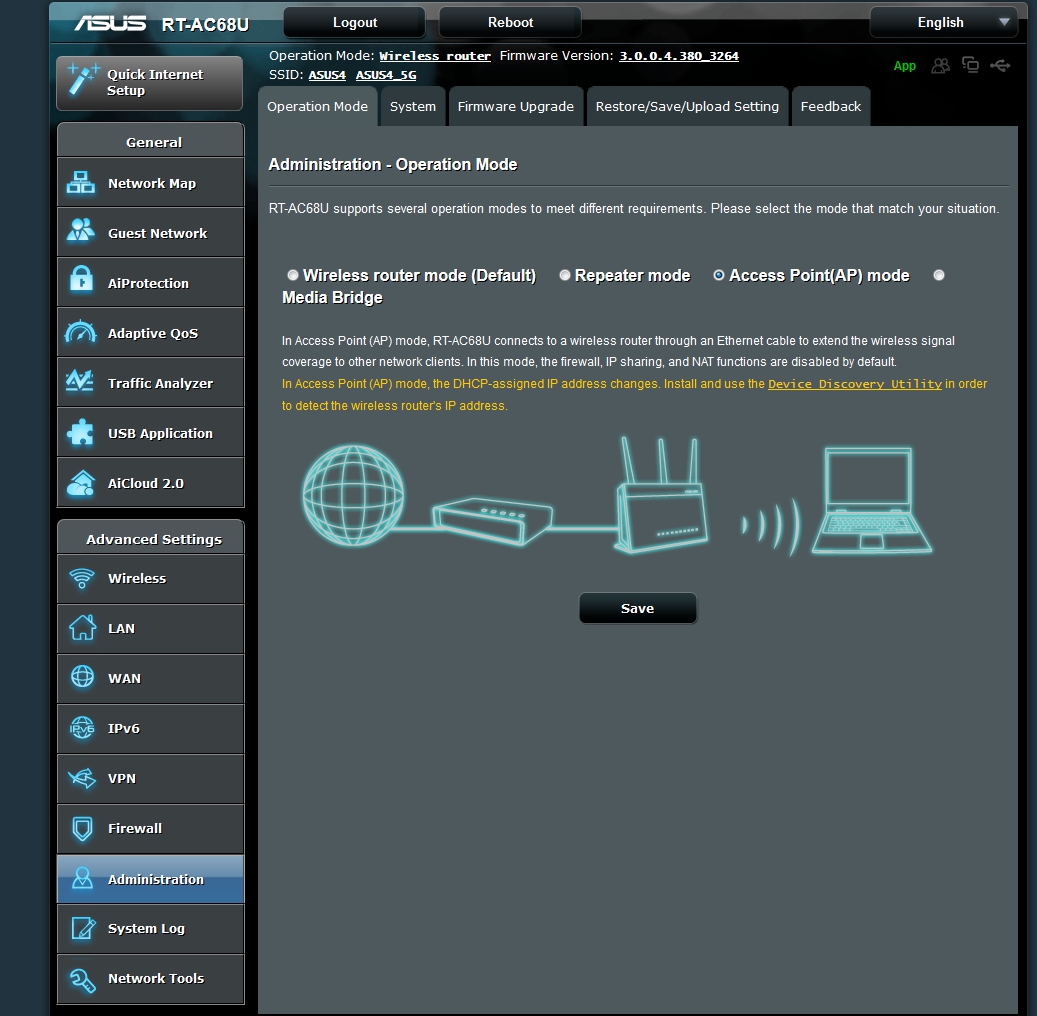This screenshot has height=1016, width=1037.
Task: Open Firewall menu item
Action: point(151,828)
